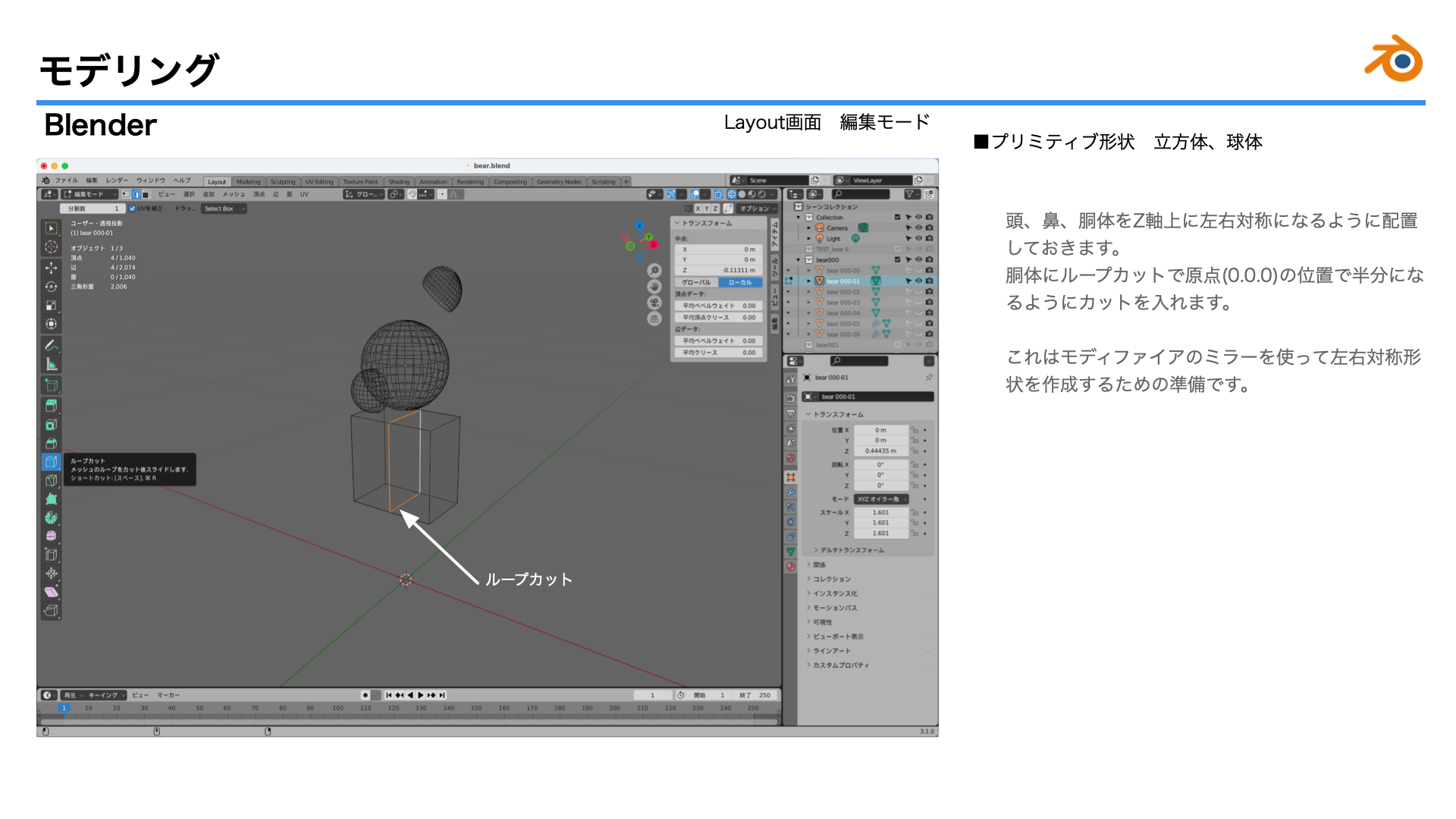Open the Edit Mode dropdown

pyautogui.click(x=90, y=194)
